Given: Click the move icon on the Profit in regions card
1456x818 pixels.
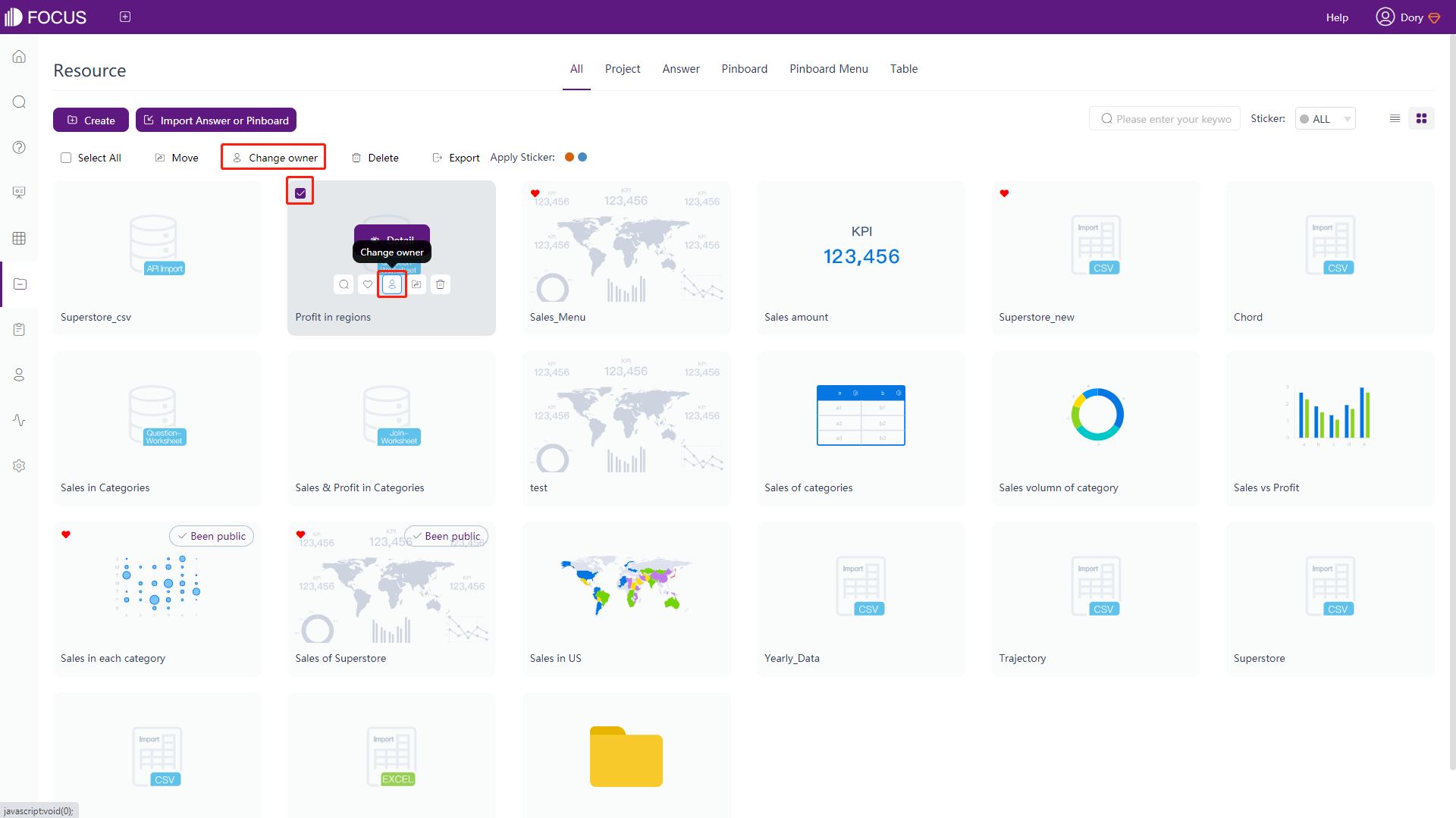Looking at the screenshot, I should (416, 284).
